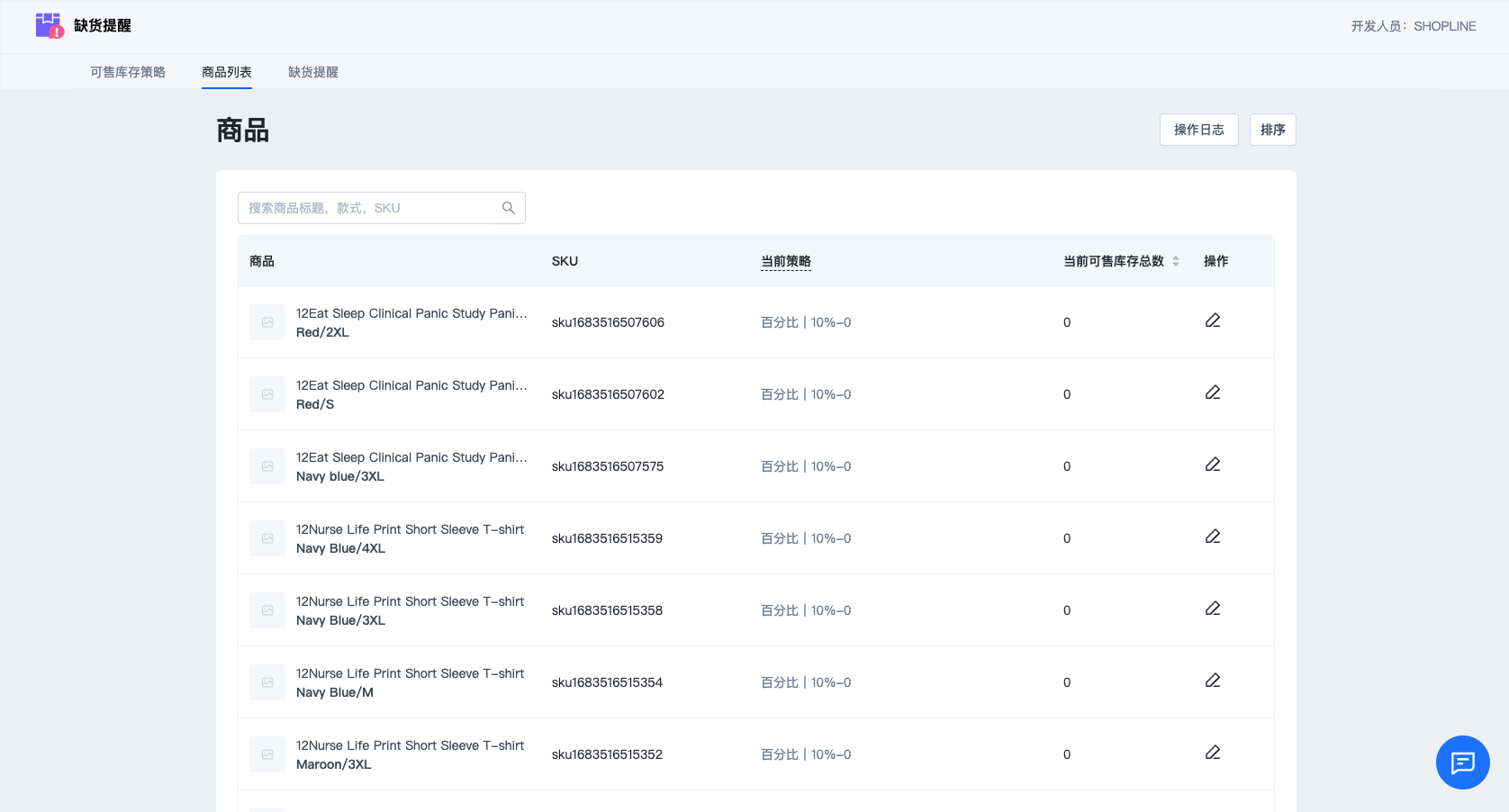Edit row sku1683516515354 via pencil icon
The image size is (1509, 812).
point(1213,681)
